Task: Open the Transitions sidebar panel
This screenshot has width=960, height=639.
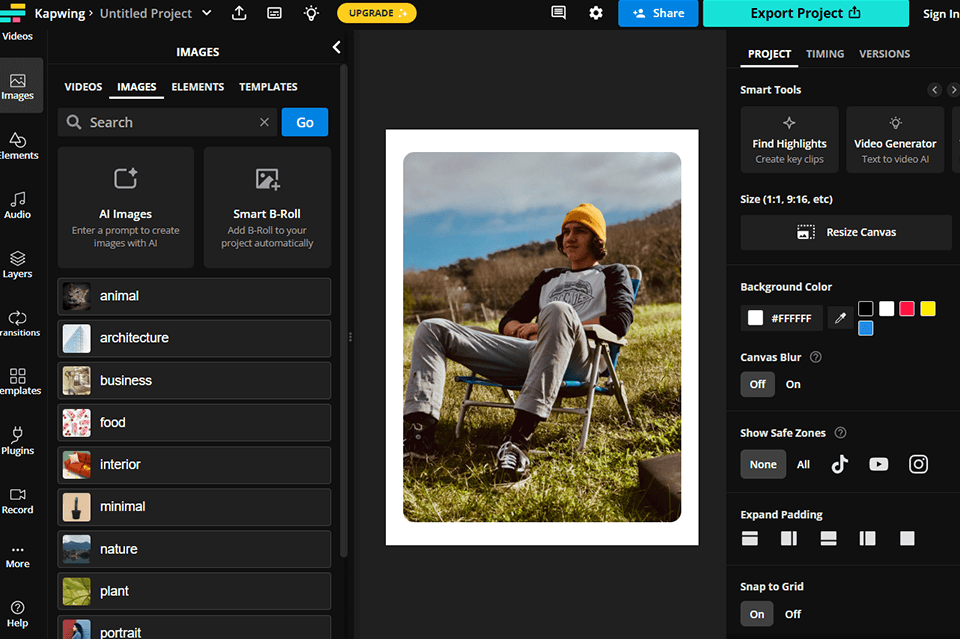Action: pos(18,323)
